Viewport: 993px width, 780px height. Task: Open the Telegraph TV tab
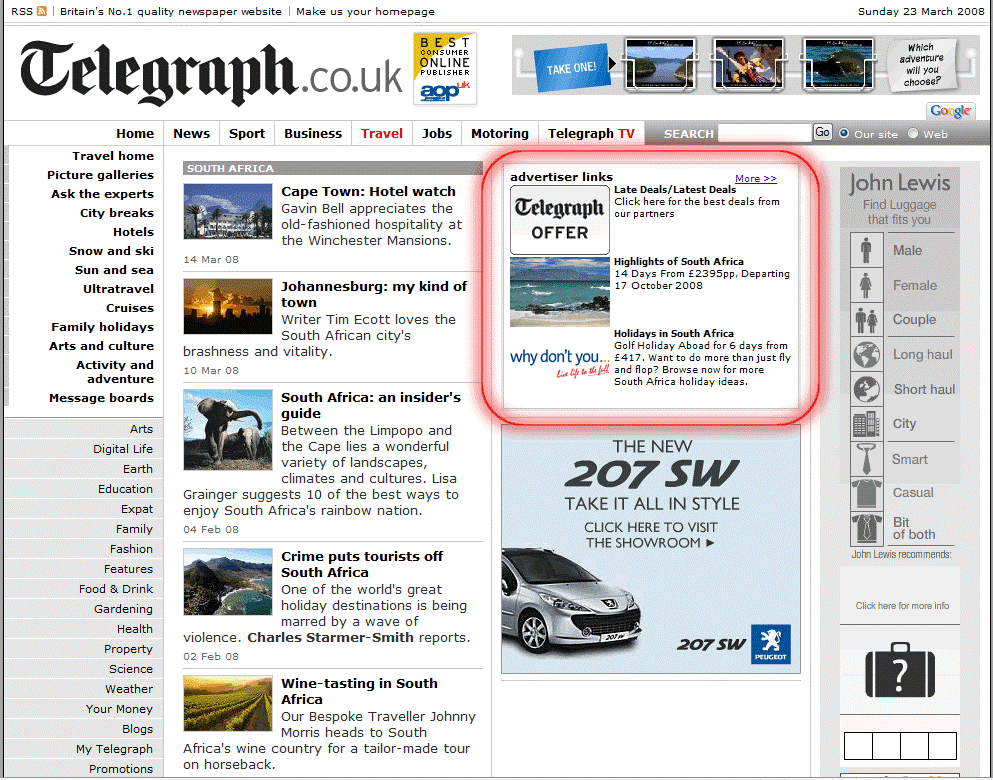(591, 134)
